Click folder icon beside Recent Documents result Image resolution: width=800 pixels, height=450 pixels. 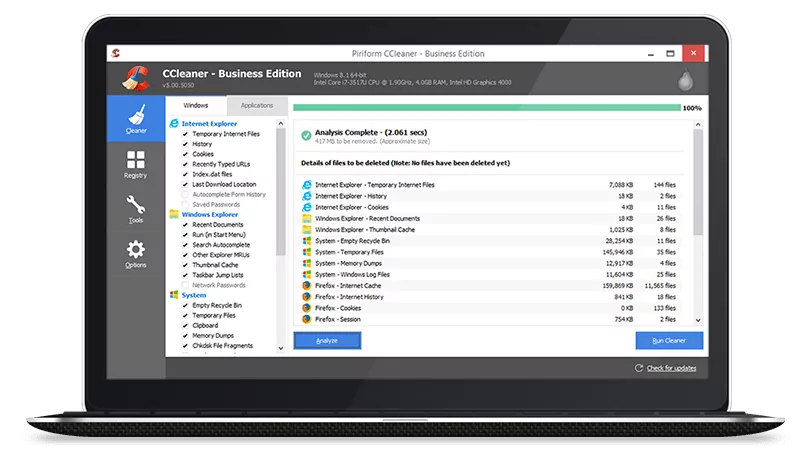pos(307,218)
